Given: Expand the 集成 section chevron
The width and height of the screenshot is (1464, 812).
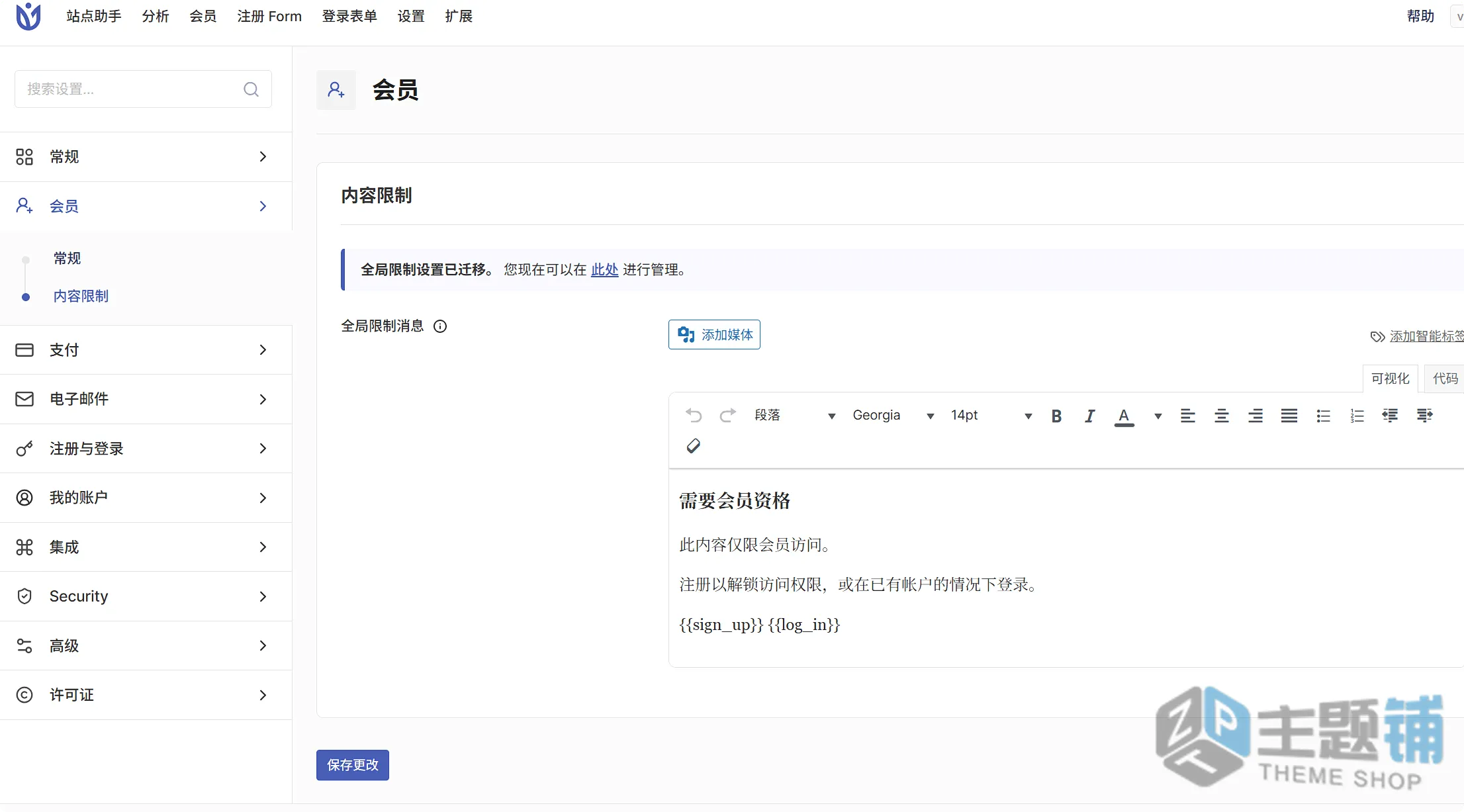Looking at the screenshot, I should [x=263, y=547].
